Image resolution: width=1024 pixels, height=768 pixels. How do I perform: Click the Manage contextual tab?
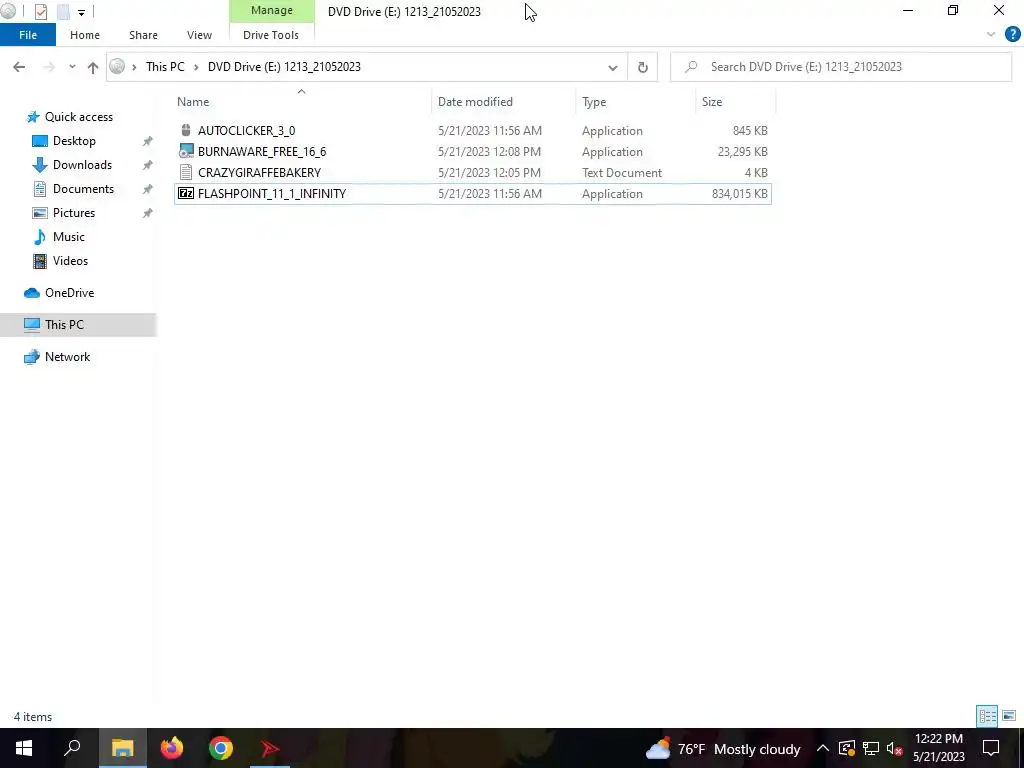[x=272, y=10]
